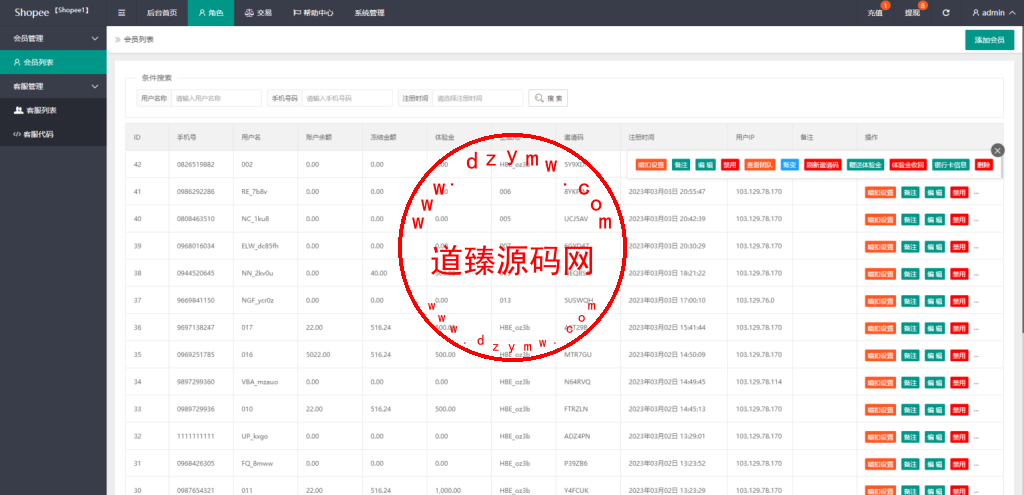Expand more actions for user VBA_mzauo

976,383
